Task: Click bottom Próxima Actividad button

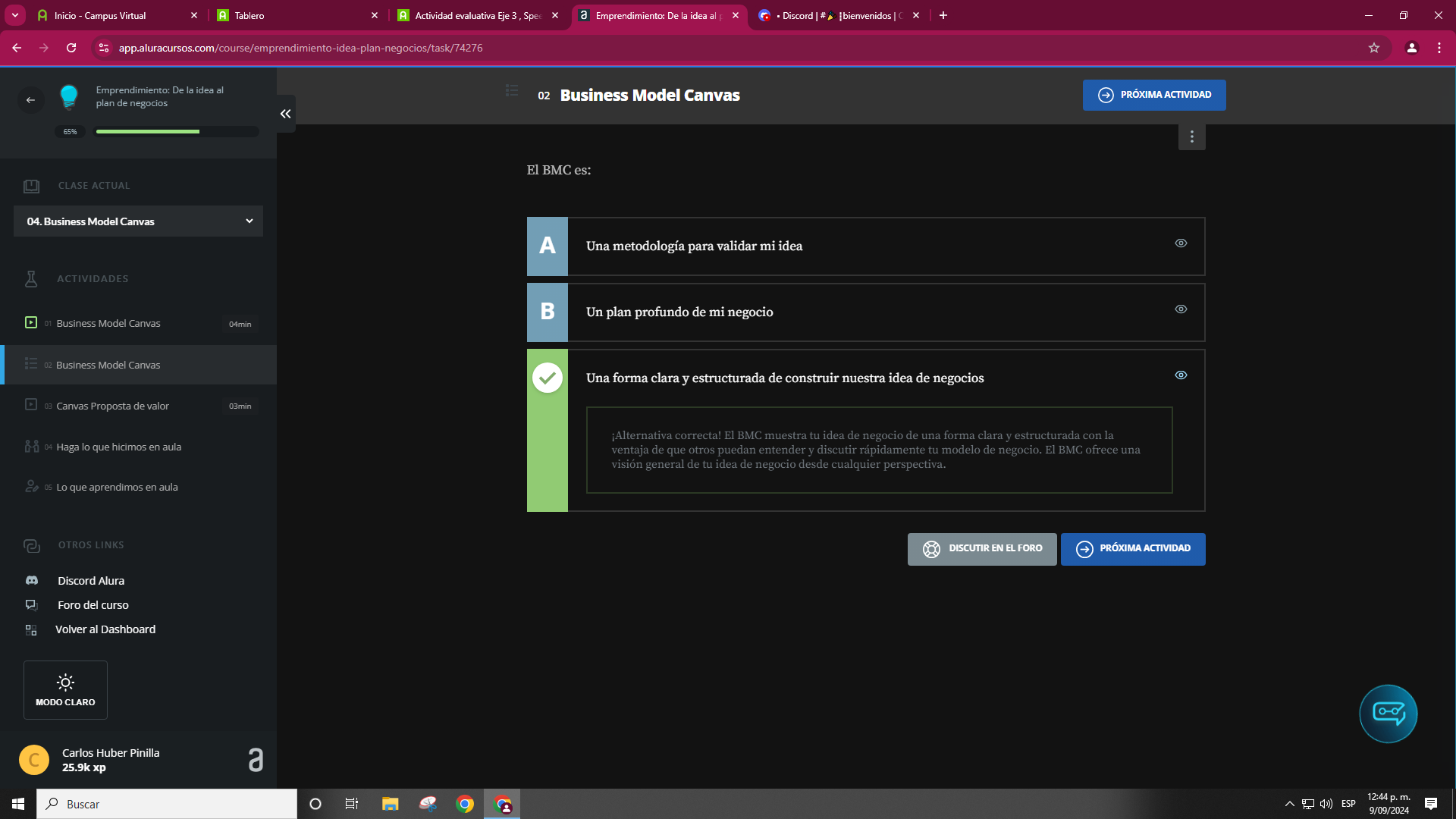Action: point(1132,548)
